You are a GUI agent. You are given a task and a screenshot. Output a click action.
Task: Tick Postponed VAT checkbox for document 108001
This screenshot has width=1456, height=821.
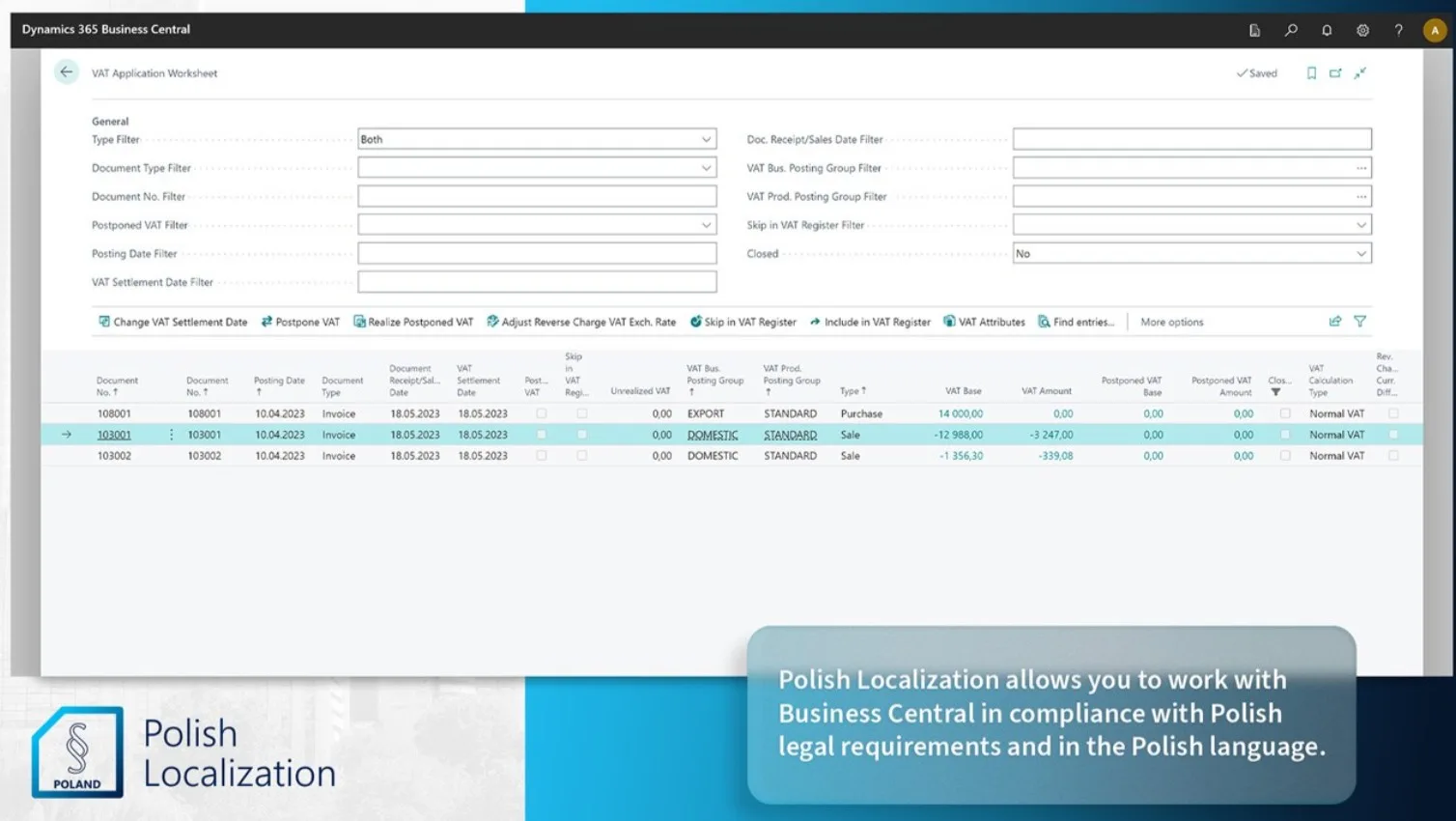pos(542,413)
